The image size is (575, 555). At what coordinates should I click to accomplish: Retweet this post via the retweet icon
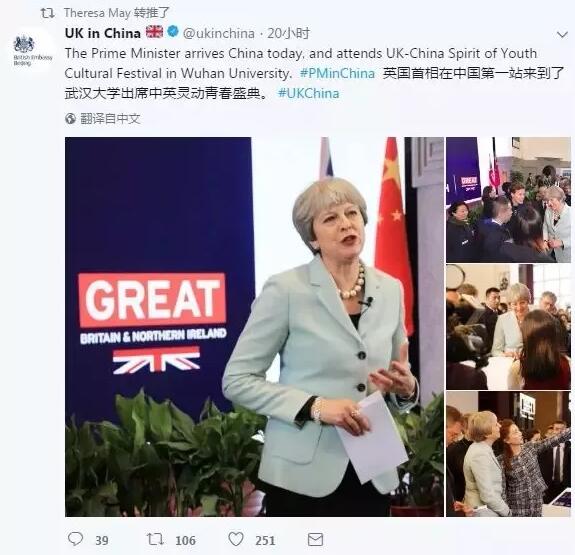(155, 539)
